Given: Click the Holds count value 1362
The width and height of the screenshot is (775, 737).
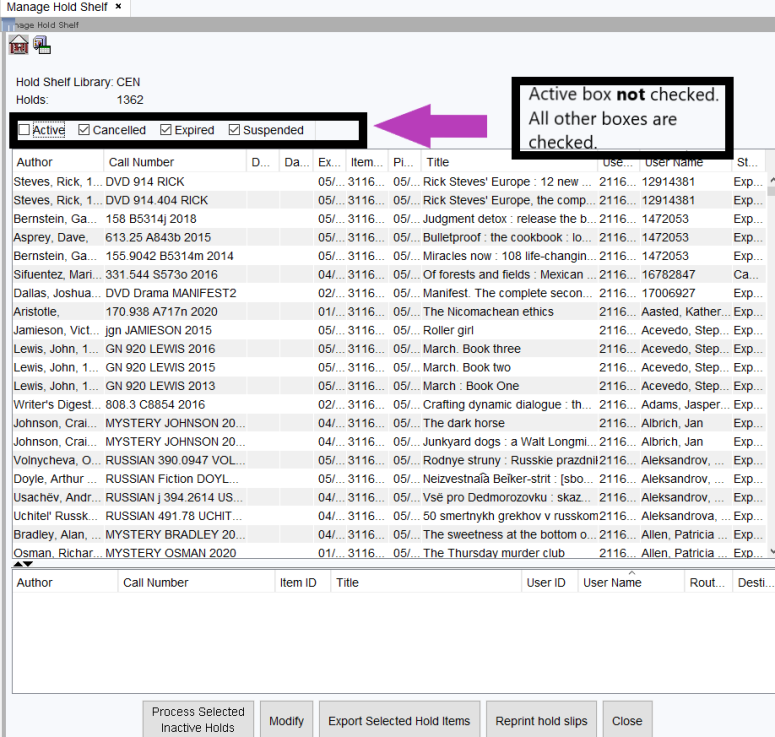Looking at the screenshot, I should (x=130, y=100).
